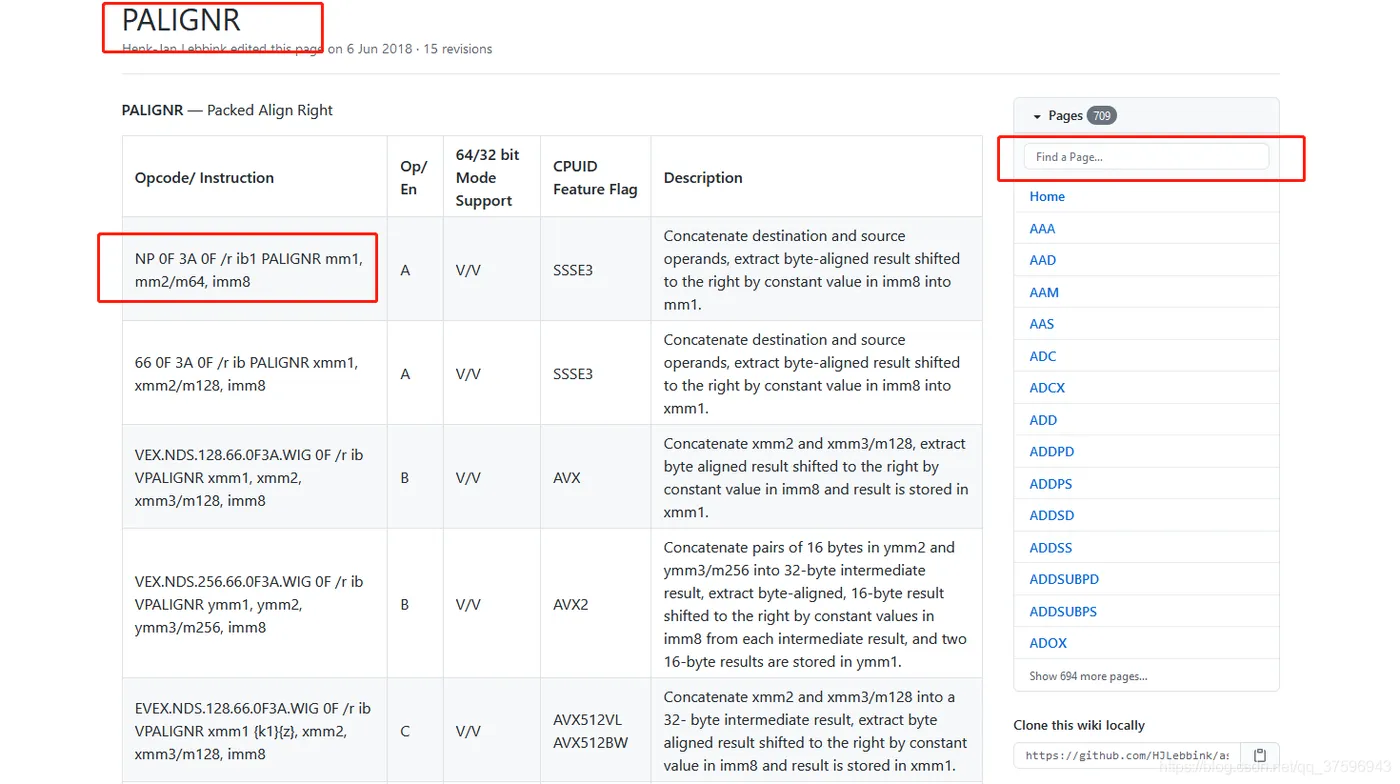Open the ADD page link
This screenshot has height=784, width=1400.
click(x=1043, y=420)
